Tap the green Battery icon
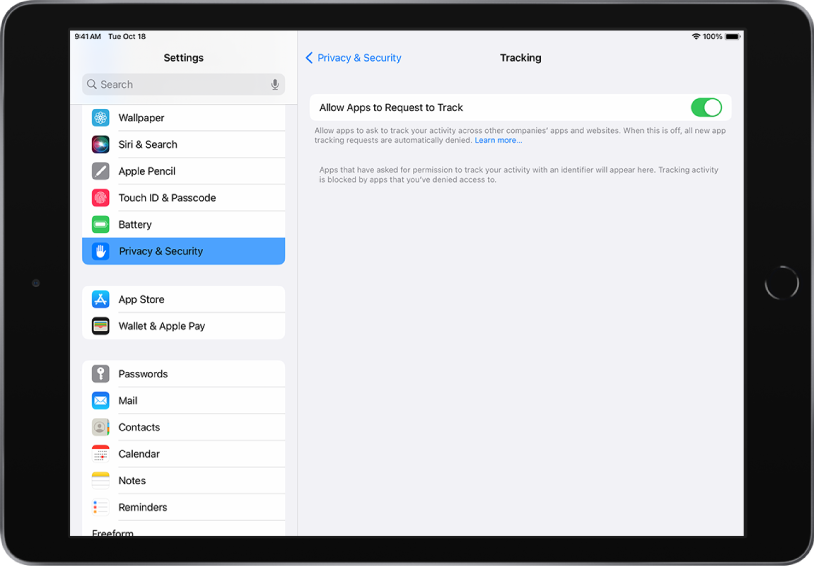The width and height of the screenshot is (814, 568). (x=100, y=224)
